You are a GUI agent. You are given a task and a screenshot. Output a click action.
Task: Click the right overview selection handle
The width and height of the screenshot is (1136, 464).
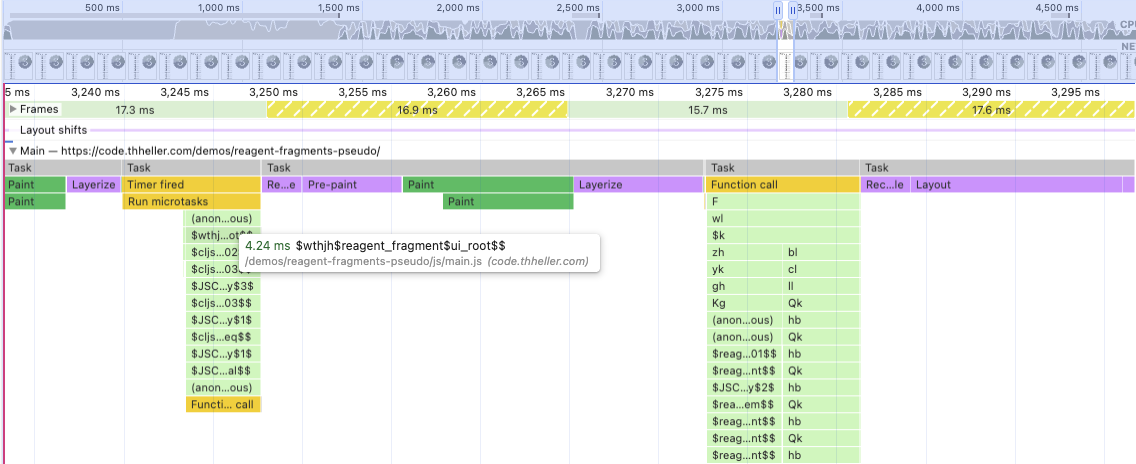pos(793,10)
